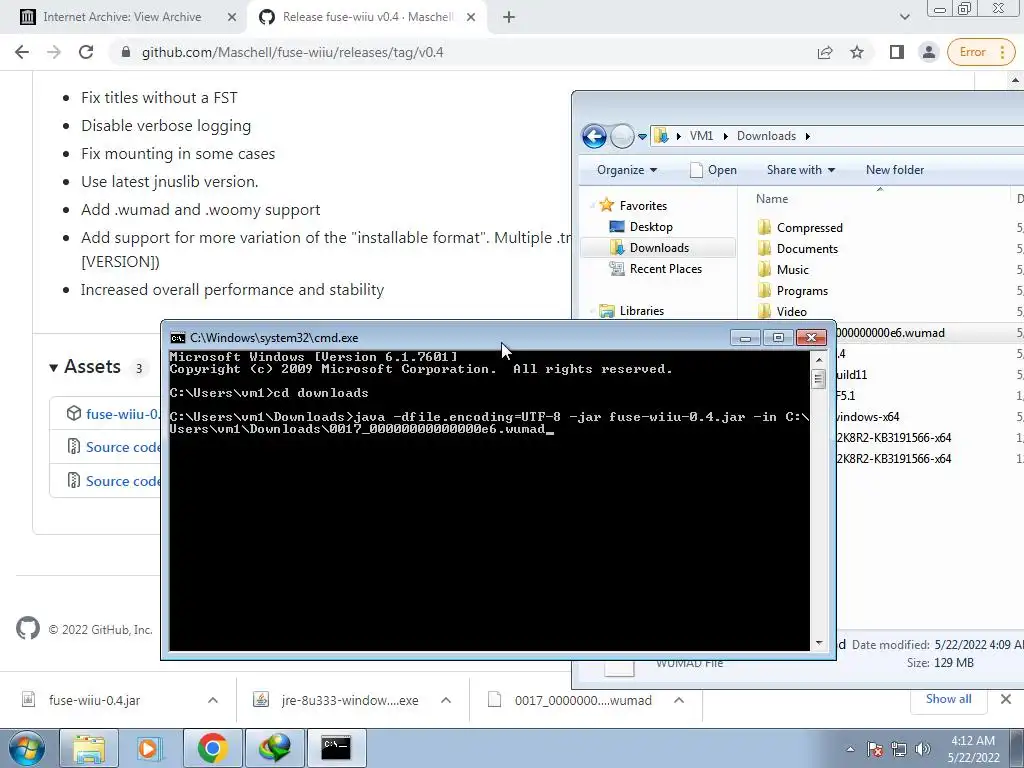Reload the GitHub release page
This screenshot has width=1024, height=768.
click(x=86, y=52)
